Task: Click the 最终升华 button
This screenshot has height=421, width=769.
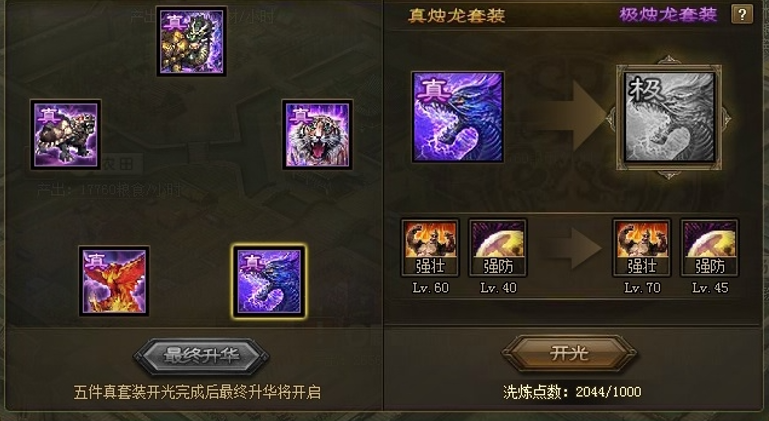Action: 202,356
